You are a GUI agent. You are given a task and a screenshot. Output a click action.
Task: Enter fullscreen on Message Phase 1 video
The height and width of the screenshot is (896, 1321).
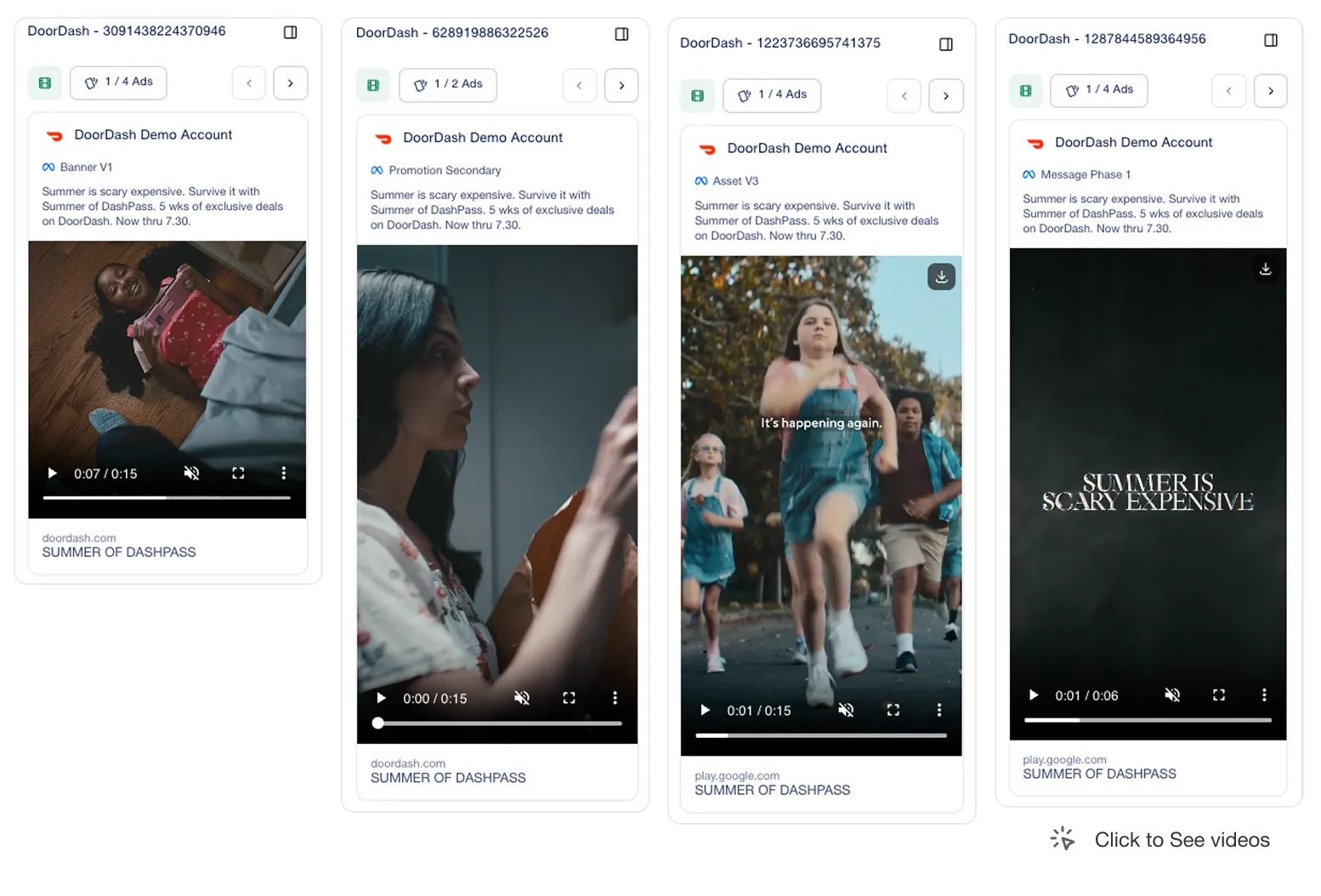1219,695
